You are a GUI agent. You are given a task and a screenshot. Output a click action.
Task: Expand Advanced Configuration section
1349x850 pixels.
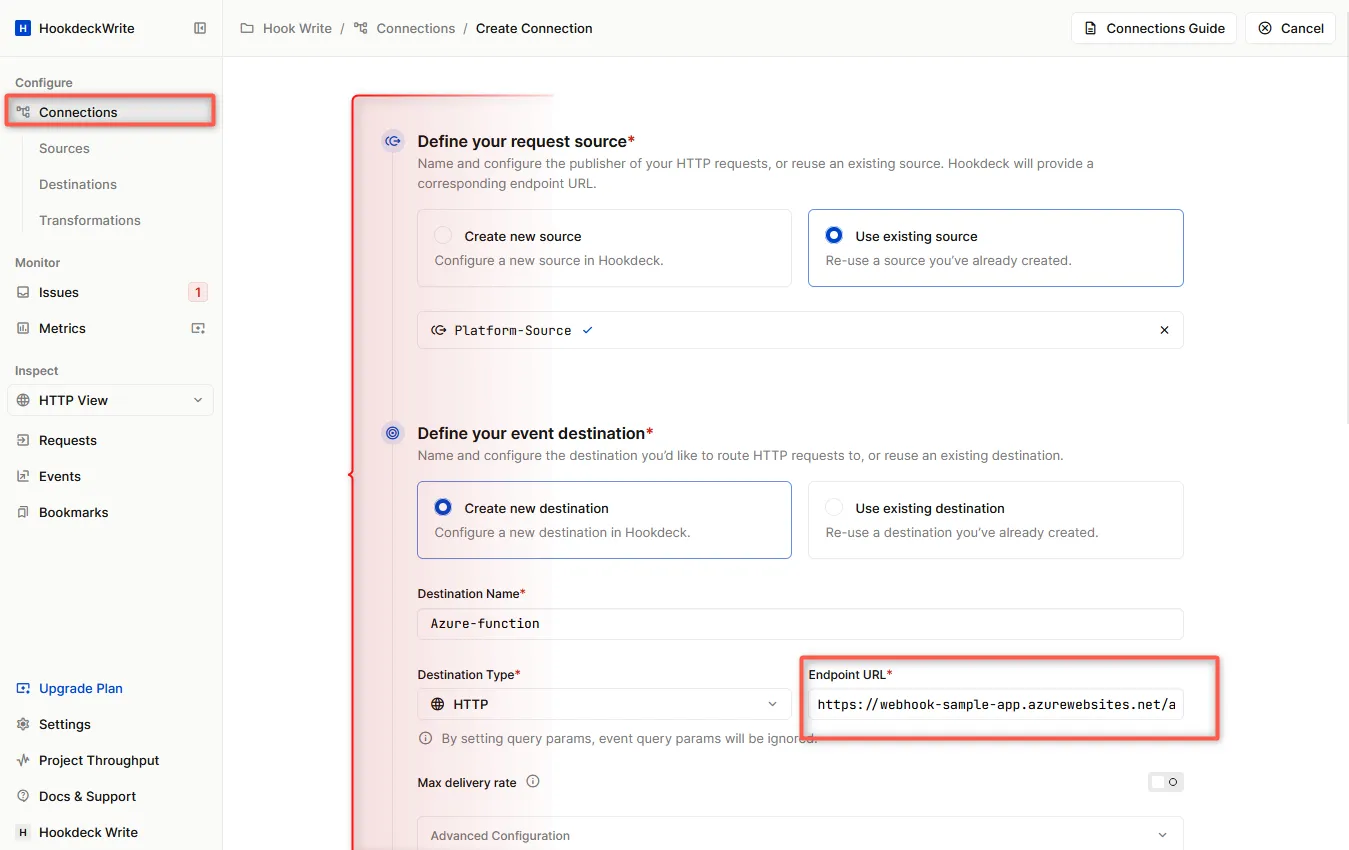pos(800,835)
